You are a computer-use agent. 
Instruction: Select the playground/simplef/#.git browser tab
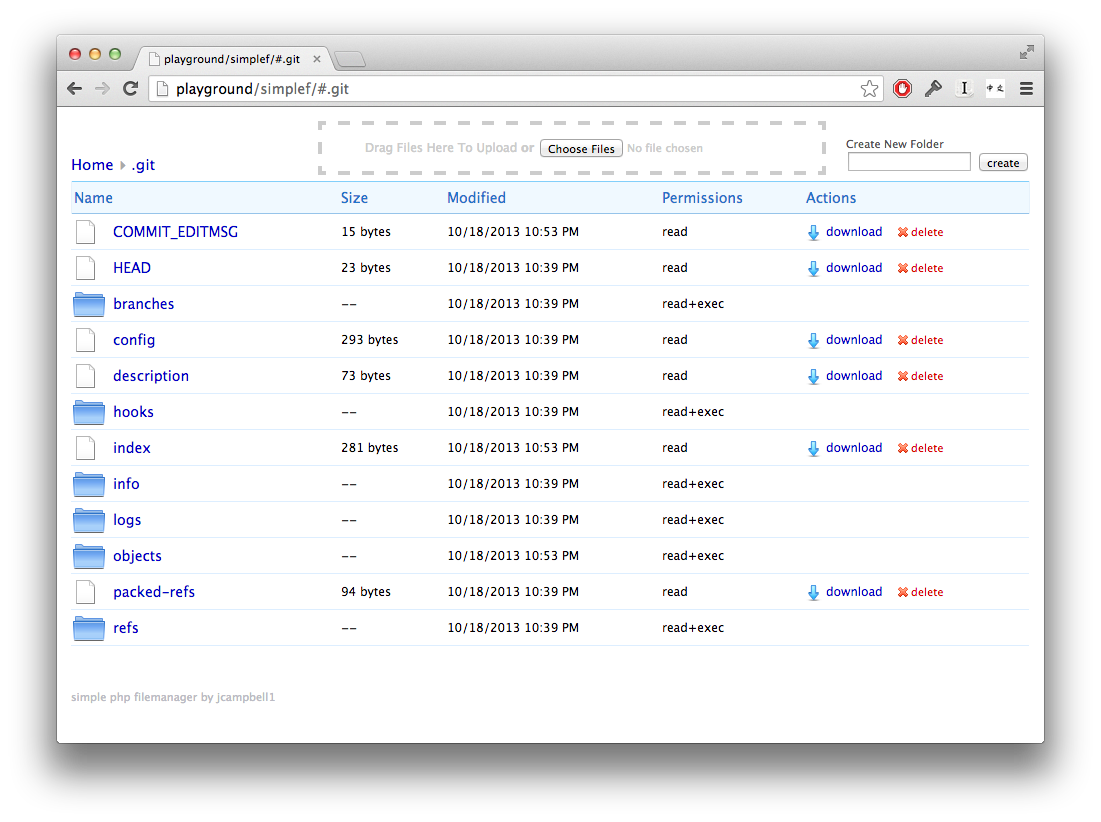click(232, 59)
